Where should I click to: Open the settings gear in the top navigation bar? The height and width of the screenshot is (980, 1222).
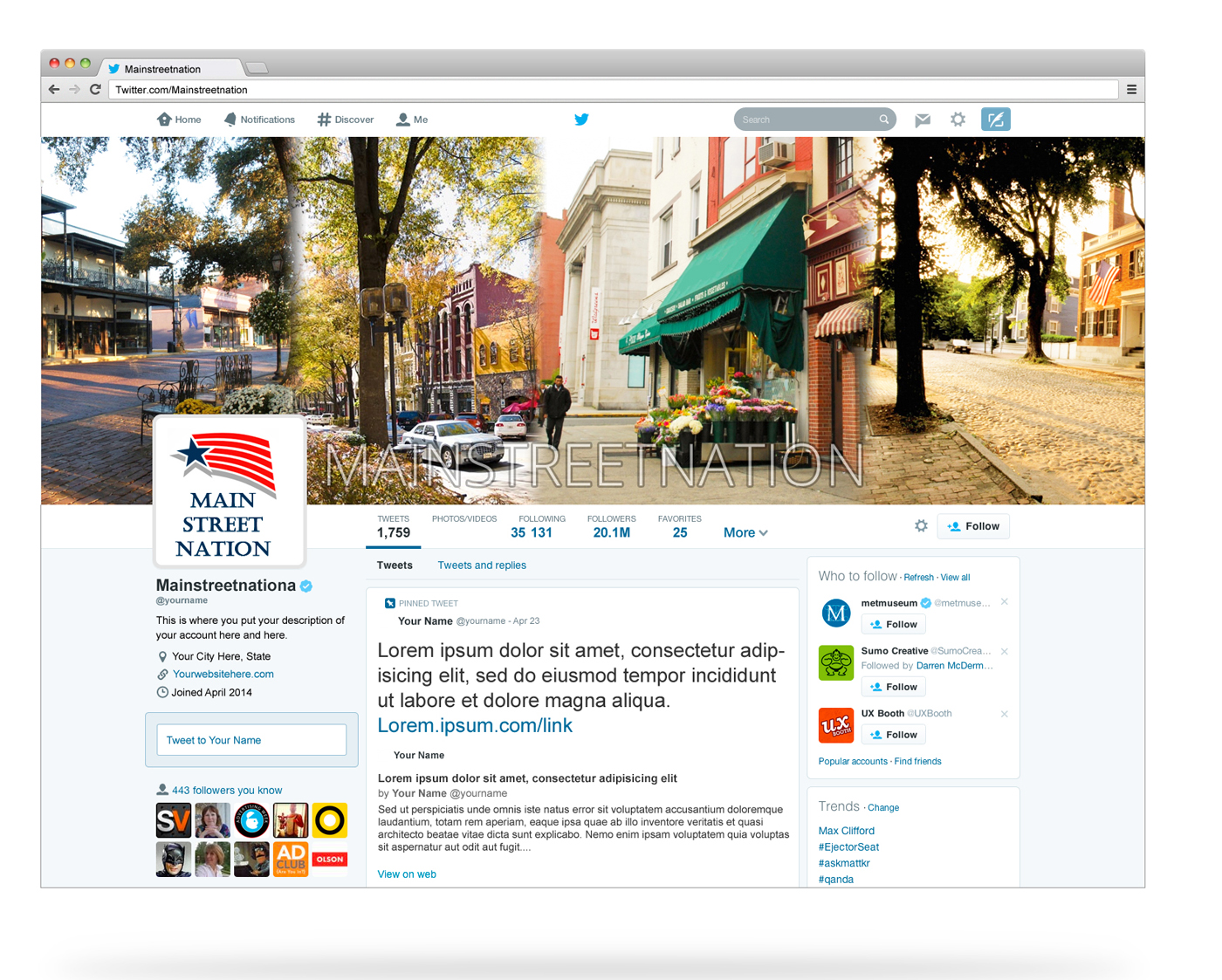958,120
